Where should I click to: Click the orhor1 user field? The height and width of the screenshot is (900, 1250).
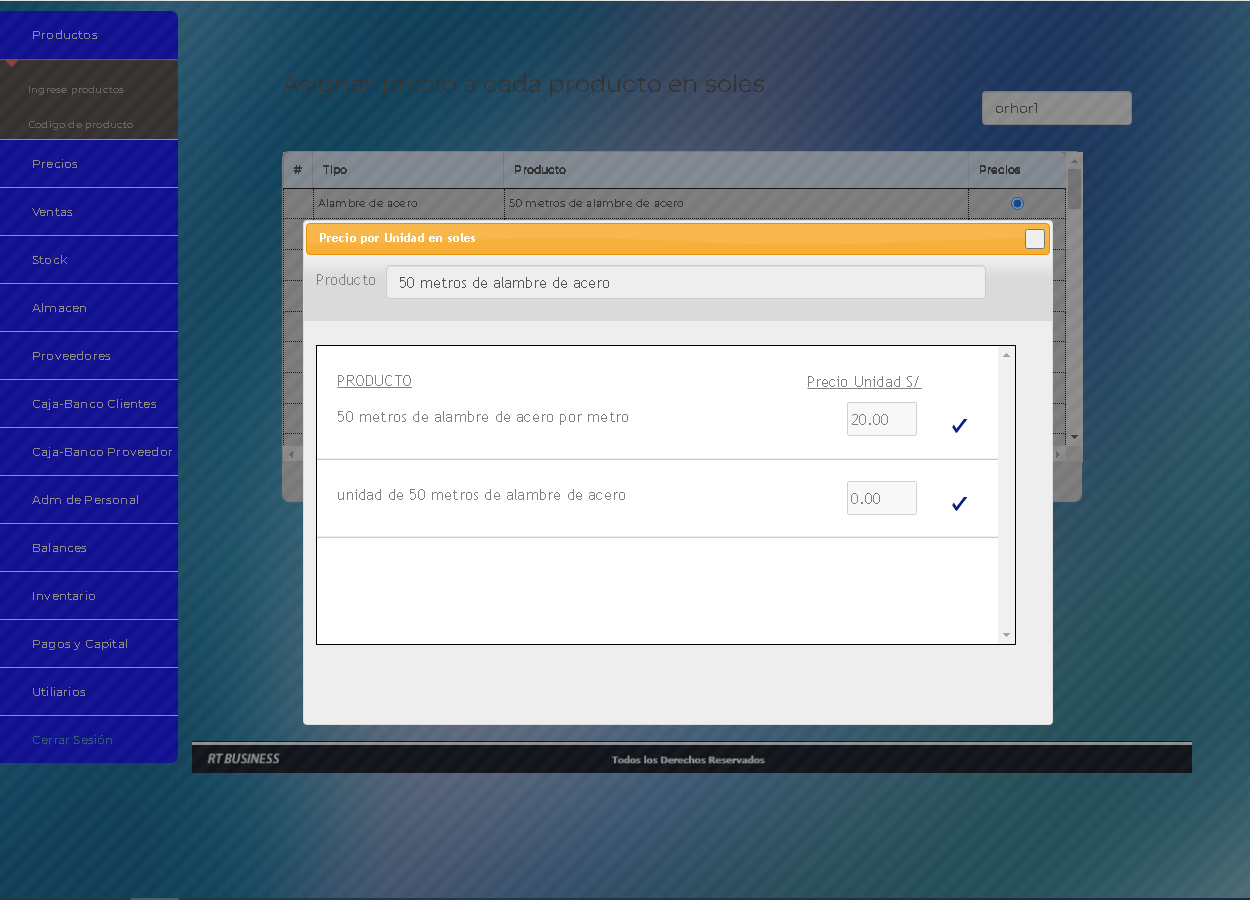coord(1056,108)
